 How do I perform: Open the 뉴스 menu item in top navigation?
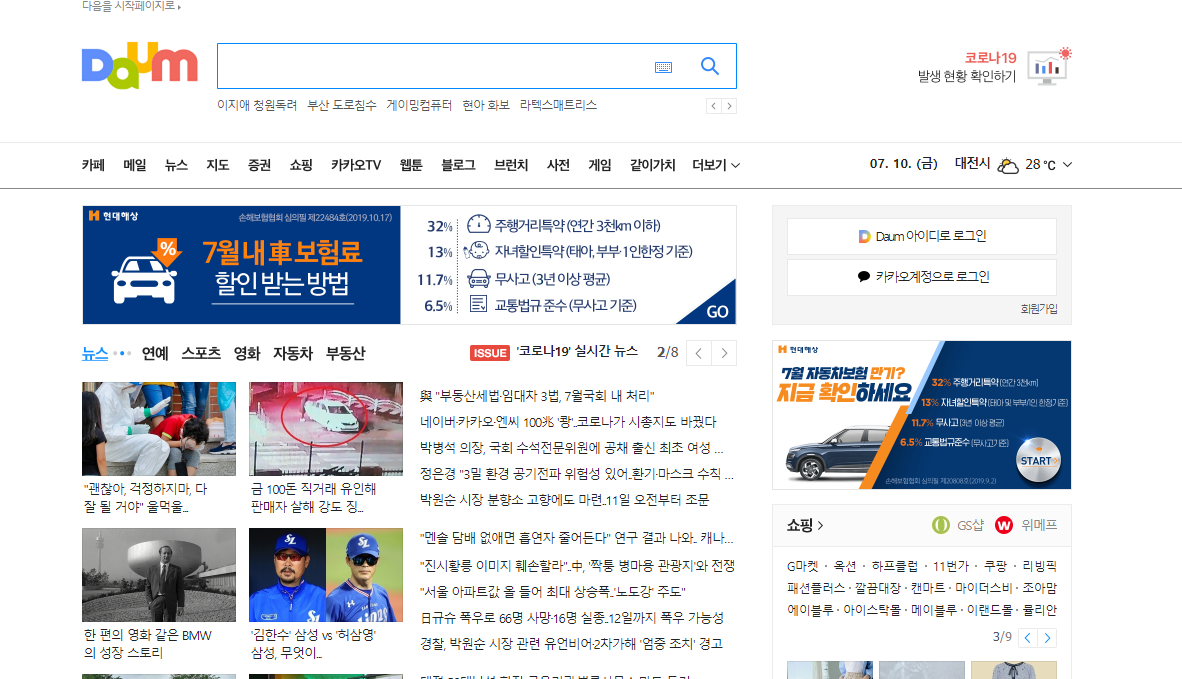click(176, 165)
